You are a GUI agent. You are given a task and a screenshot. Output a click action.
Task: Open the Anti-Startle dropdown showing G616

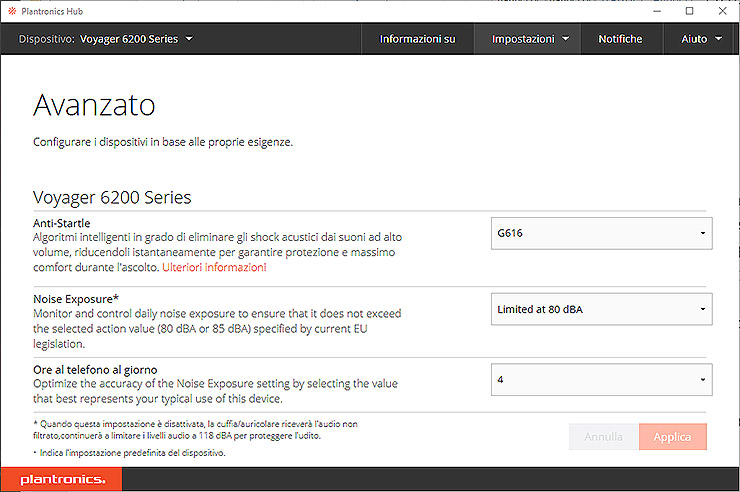tap(601, 233)
